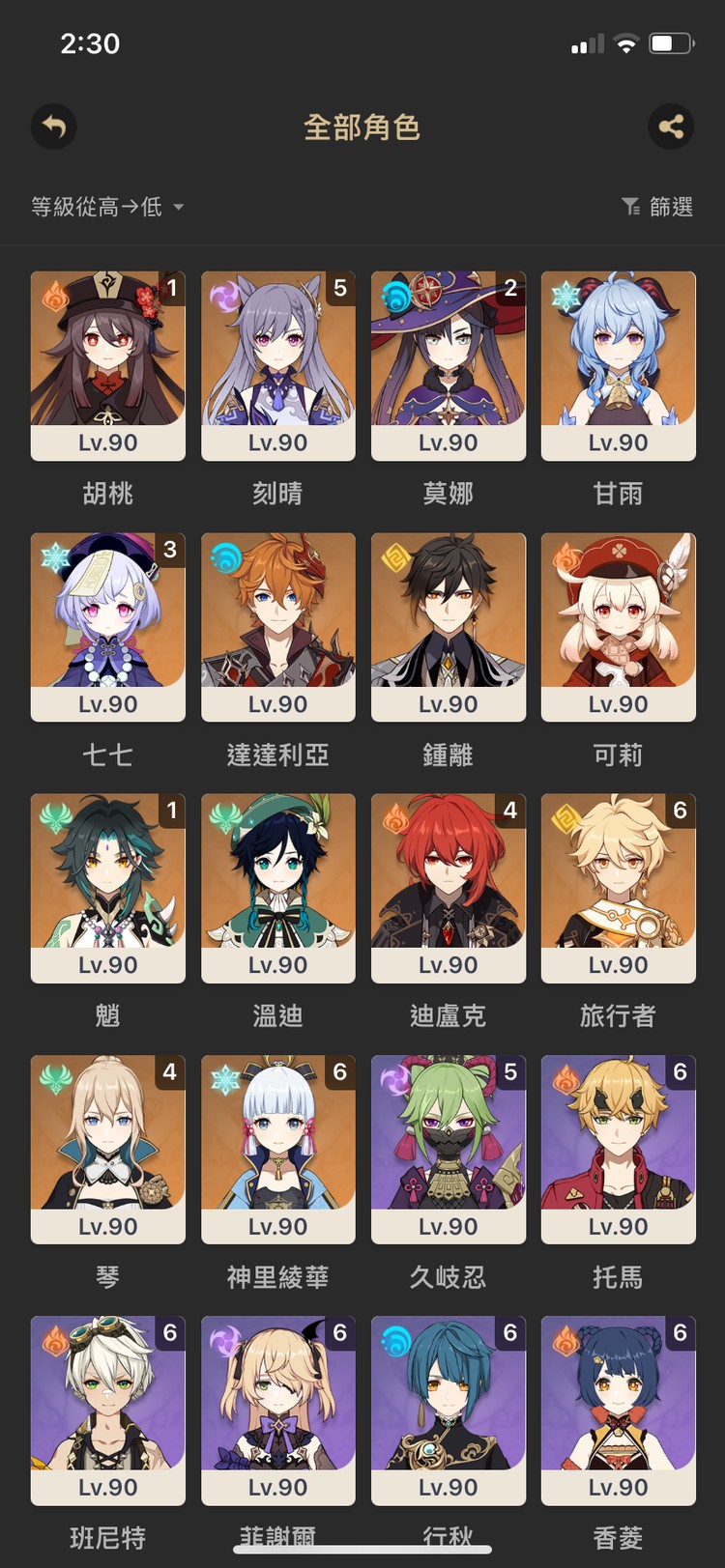Tap the Pyro element icon on 可莉
The height and width of the screenshot is (1568, 725).
tap(565, 556)
